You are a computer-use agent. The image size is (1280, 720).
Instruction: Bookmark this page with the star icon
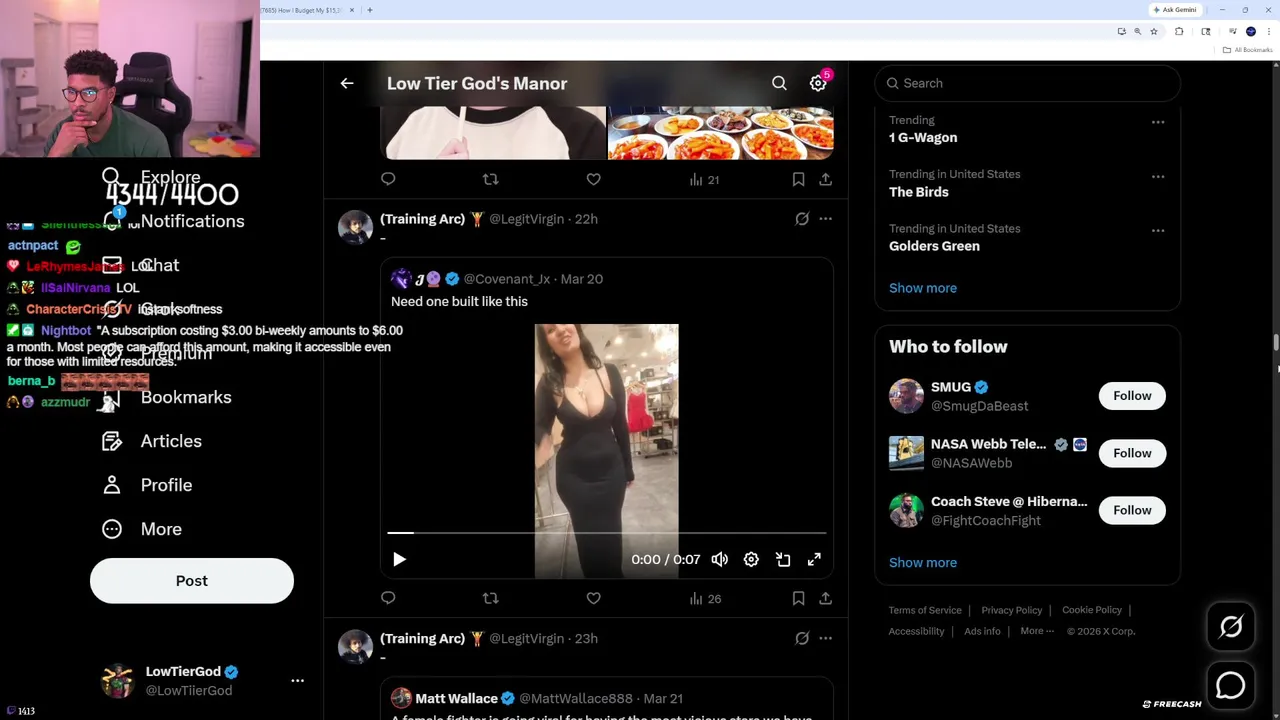coord(1153,32)
